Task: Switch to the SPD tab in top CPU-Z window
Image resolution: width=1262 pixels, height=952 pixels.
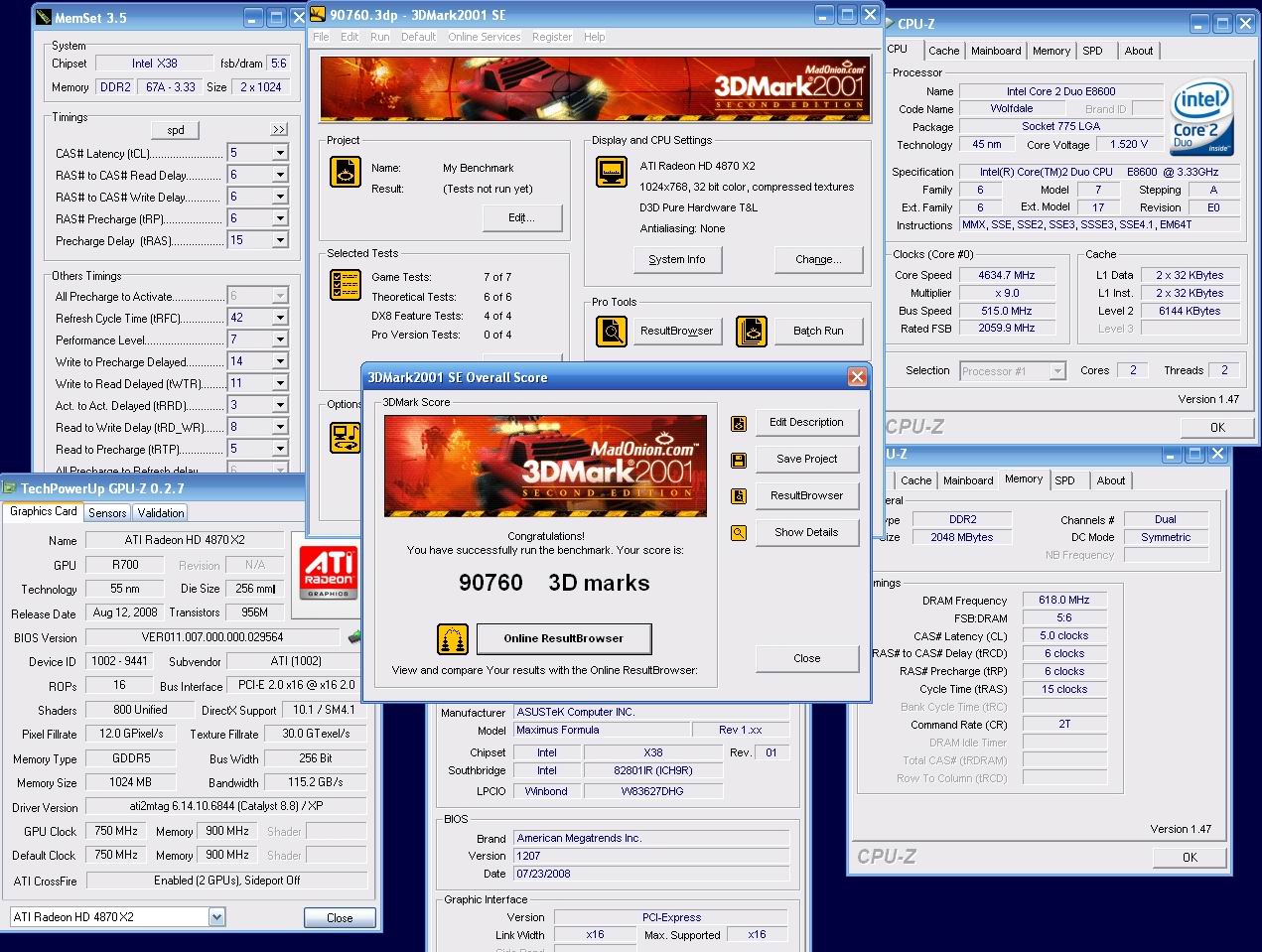Action: [1092, 51]
